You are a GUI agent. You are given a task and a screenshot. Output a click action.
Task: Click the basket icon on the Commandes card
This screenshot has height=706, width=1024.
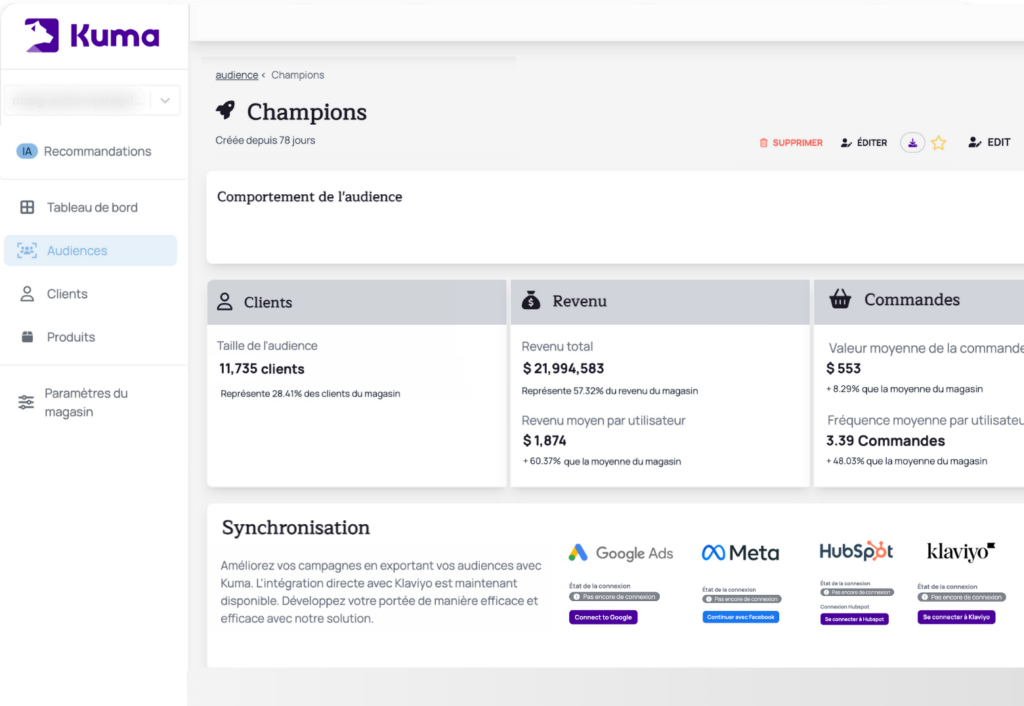click(x=839, y=300)
